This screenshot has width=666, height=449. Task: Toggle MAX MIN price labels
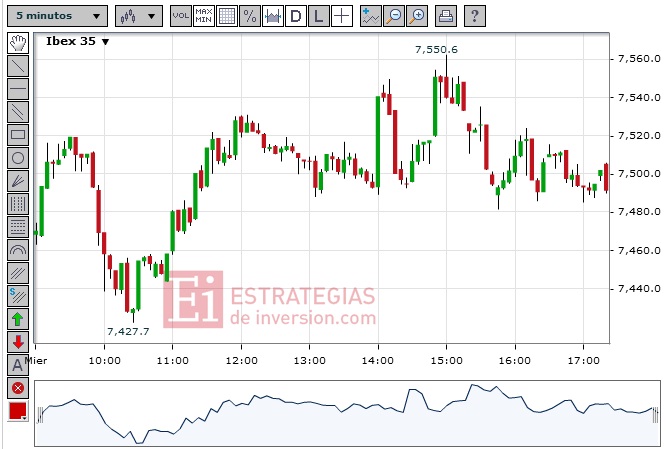[x=203, y=16]
